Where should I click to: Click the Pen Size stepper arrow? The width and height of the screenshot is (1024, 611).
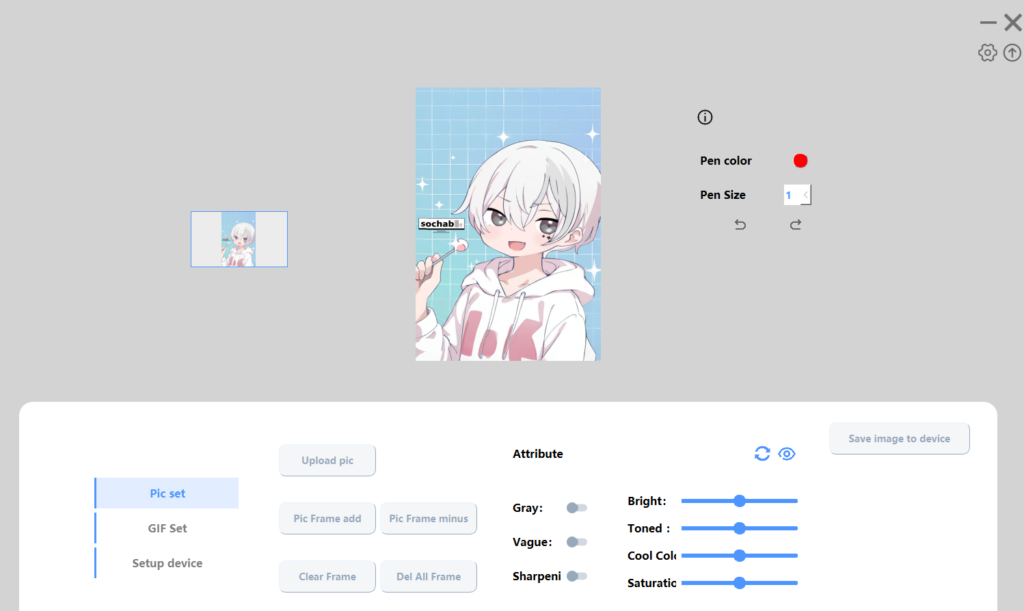(806, 194)
